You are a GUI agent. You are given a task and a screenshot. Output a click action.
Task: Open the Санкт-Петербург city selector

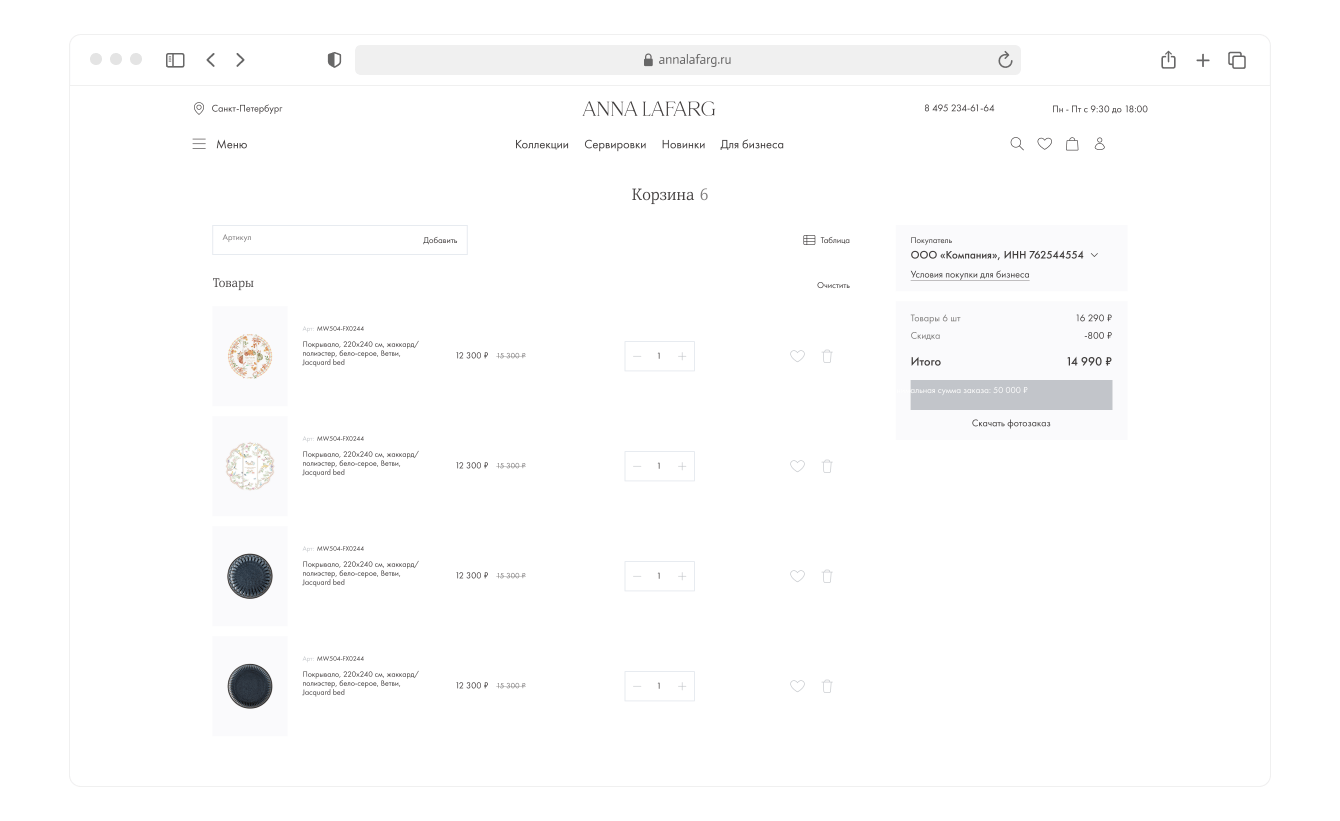pos(238,109)
